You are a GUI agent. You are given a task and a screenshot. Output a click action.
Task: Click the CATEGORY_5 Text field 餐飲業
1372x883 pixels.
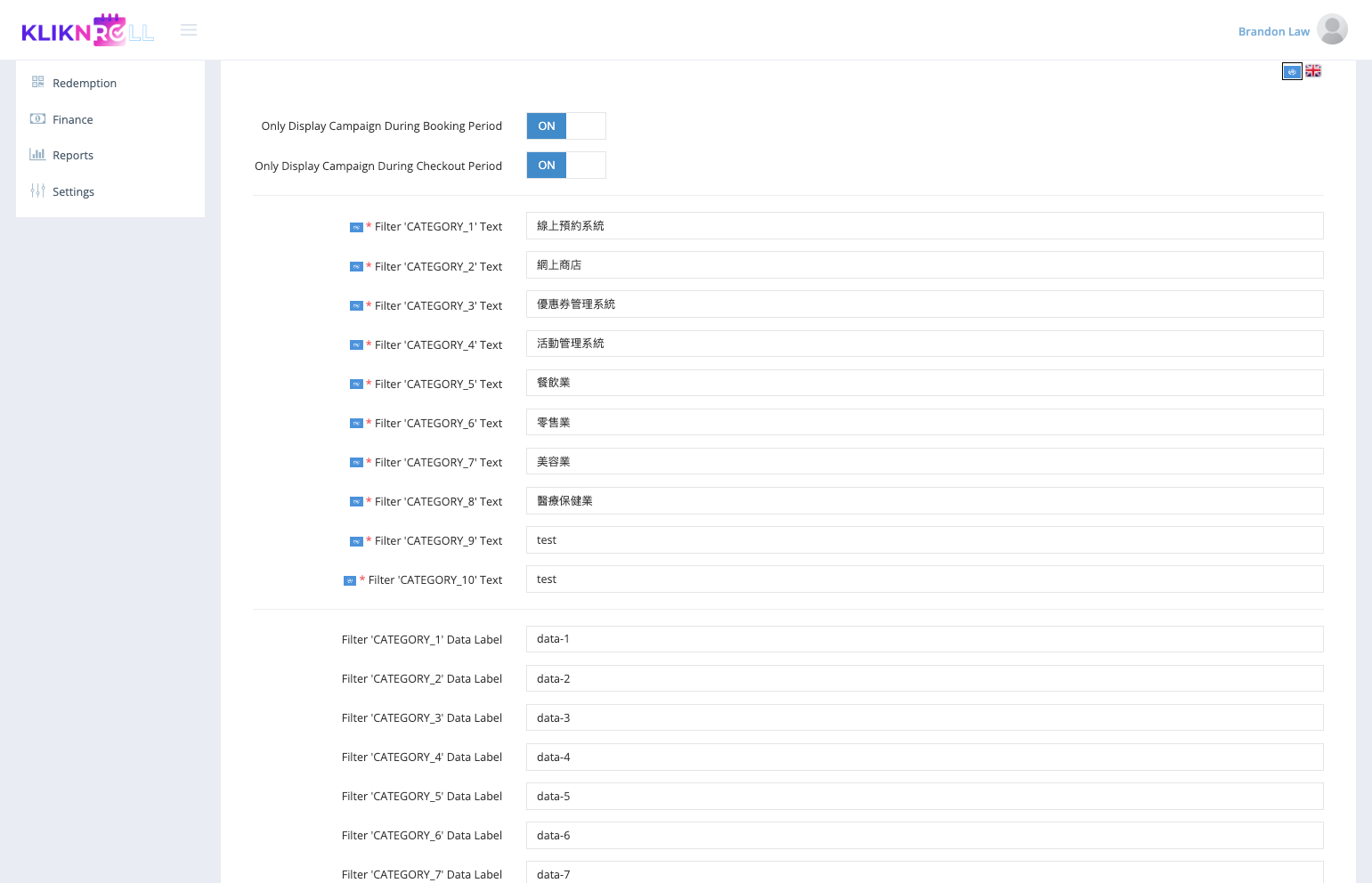tap(924, 383)
